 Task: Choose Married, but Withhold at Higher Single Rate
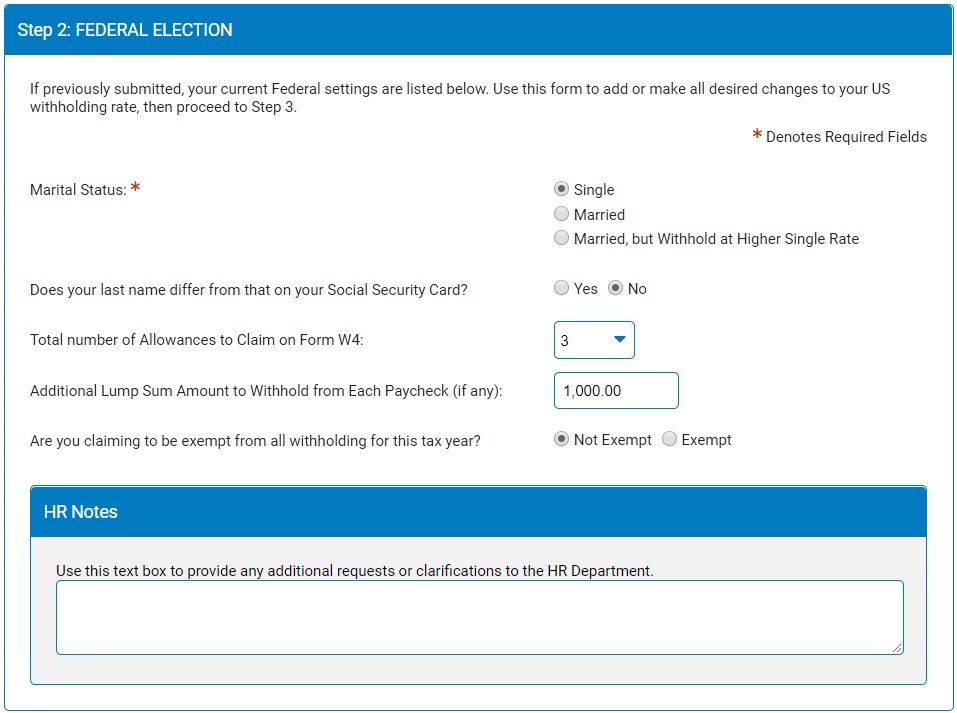(561, 238)
